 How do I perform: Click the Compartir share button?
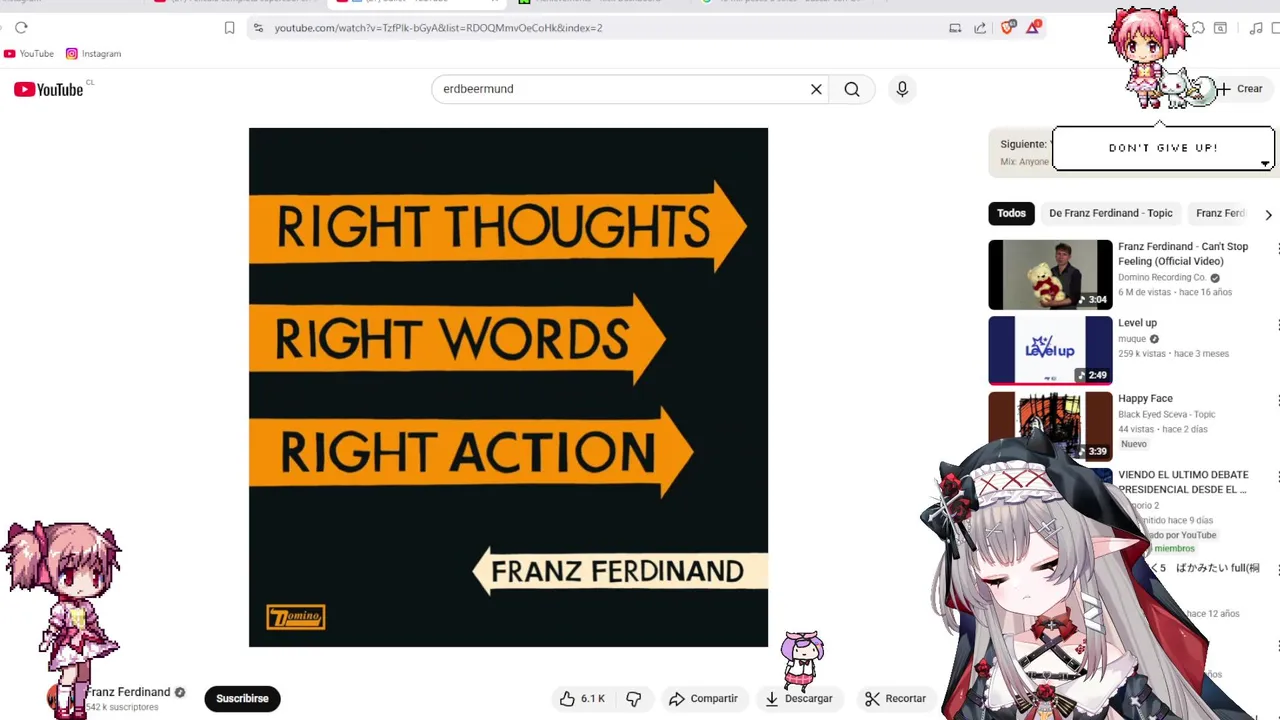[703, 699]
